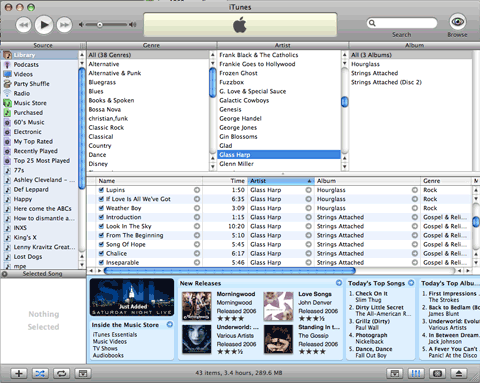Open Audiobooks link
The width and height of the screenshot is (480, 383).
point(108,355)
